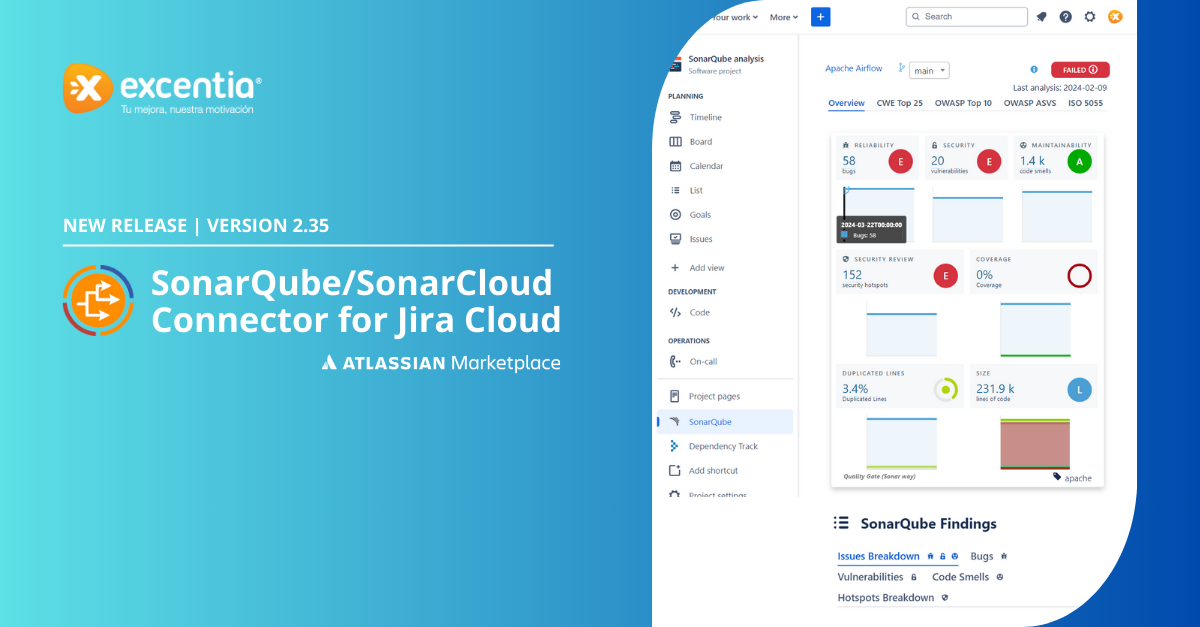The image size is (1200, 627).
Task: Open the Apache Airflow project link
Action: click(854, 68)
